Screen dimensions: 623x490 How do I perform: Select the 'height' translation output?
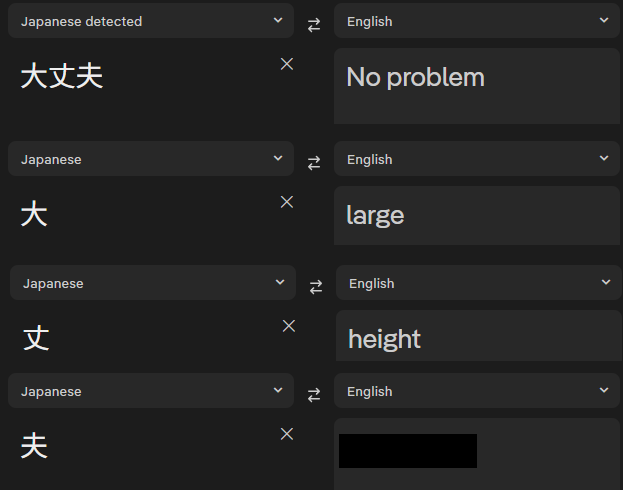[x=384, y=339]
